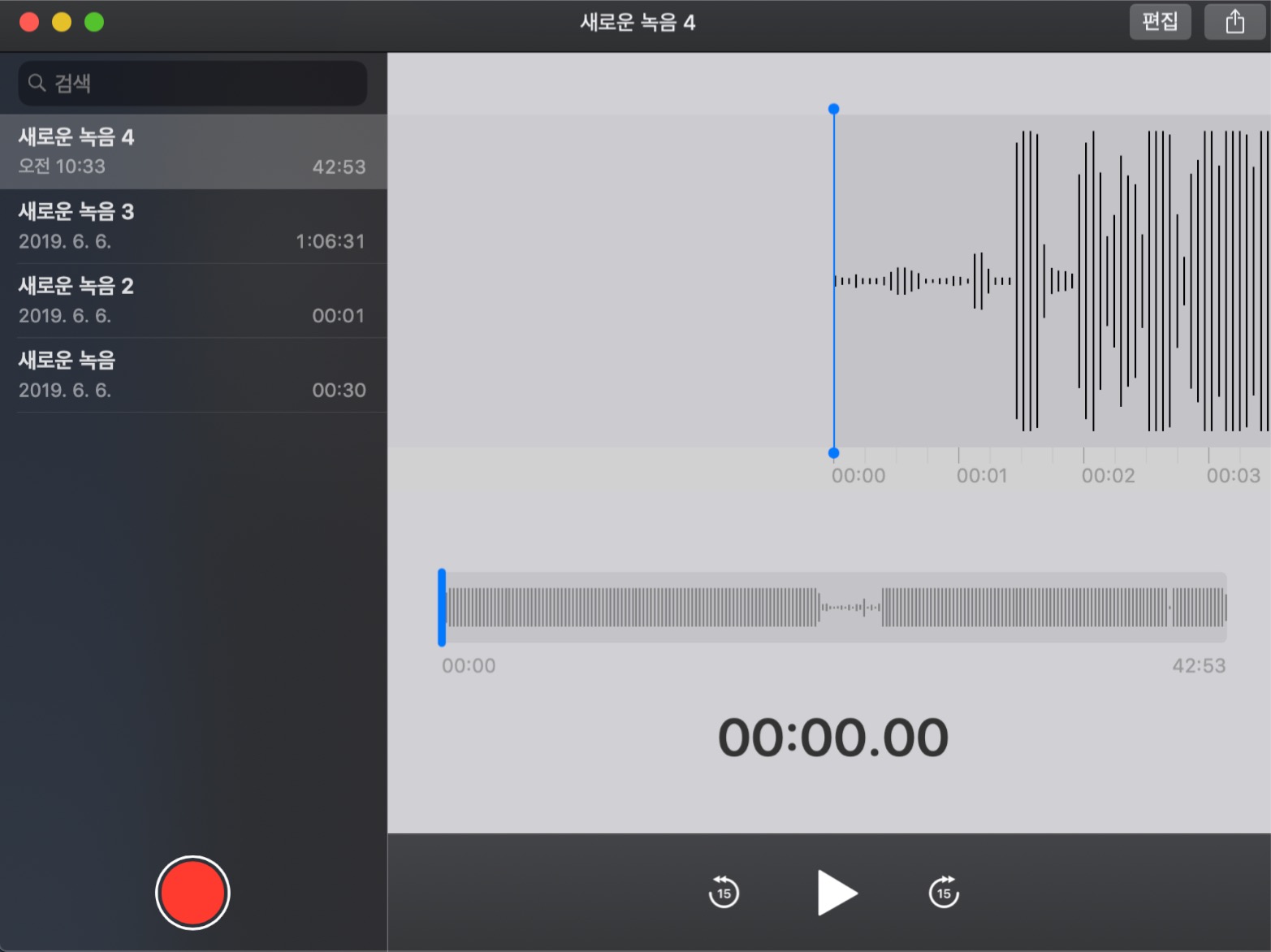1271x952 pixels.
Task: Close the Voice Memos window
Action: [29, 22]
